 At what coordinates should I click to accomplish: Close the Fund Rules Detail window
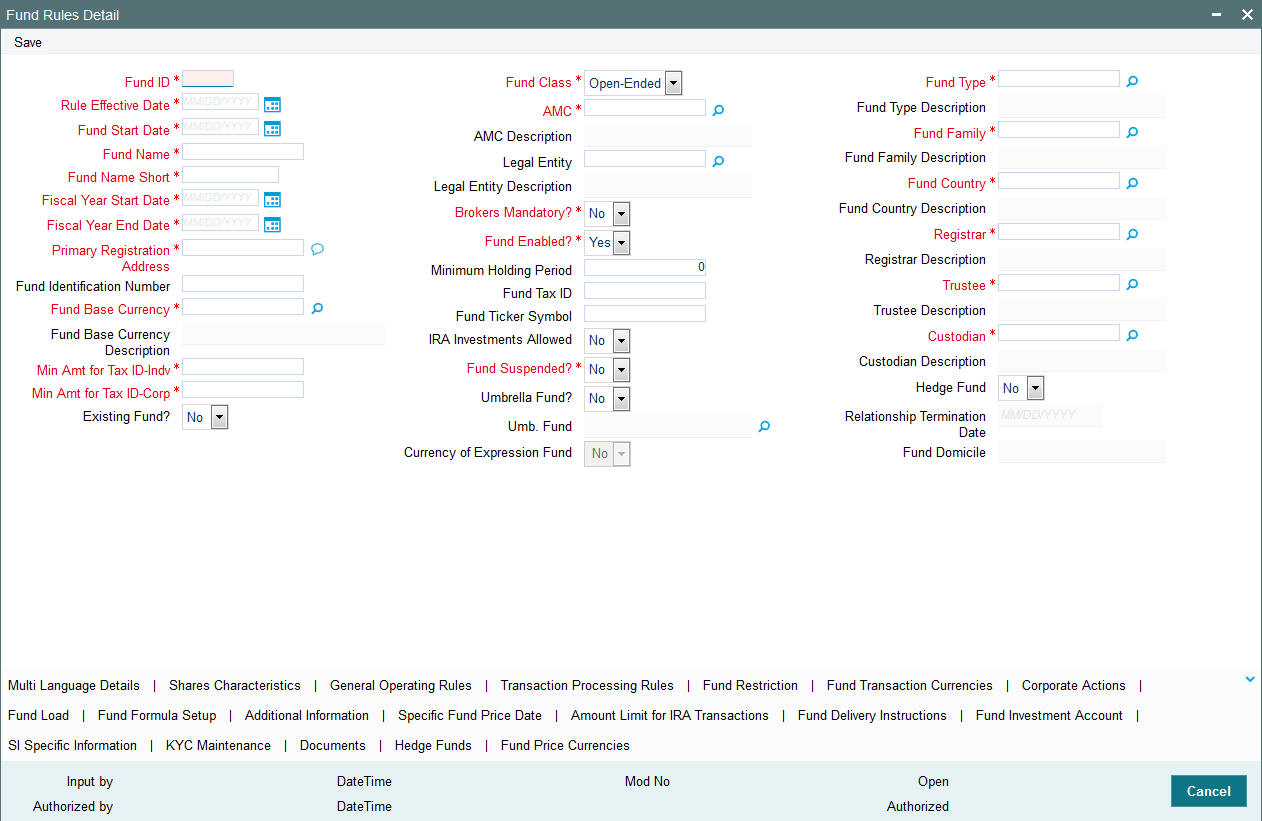(1247, 15)
